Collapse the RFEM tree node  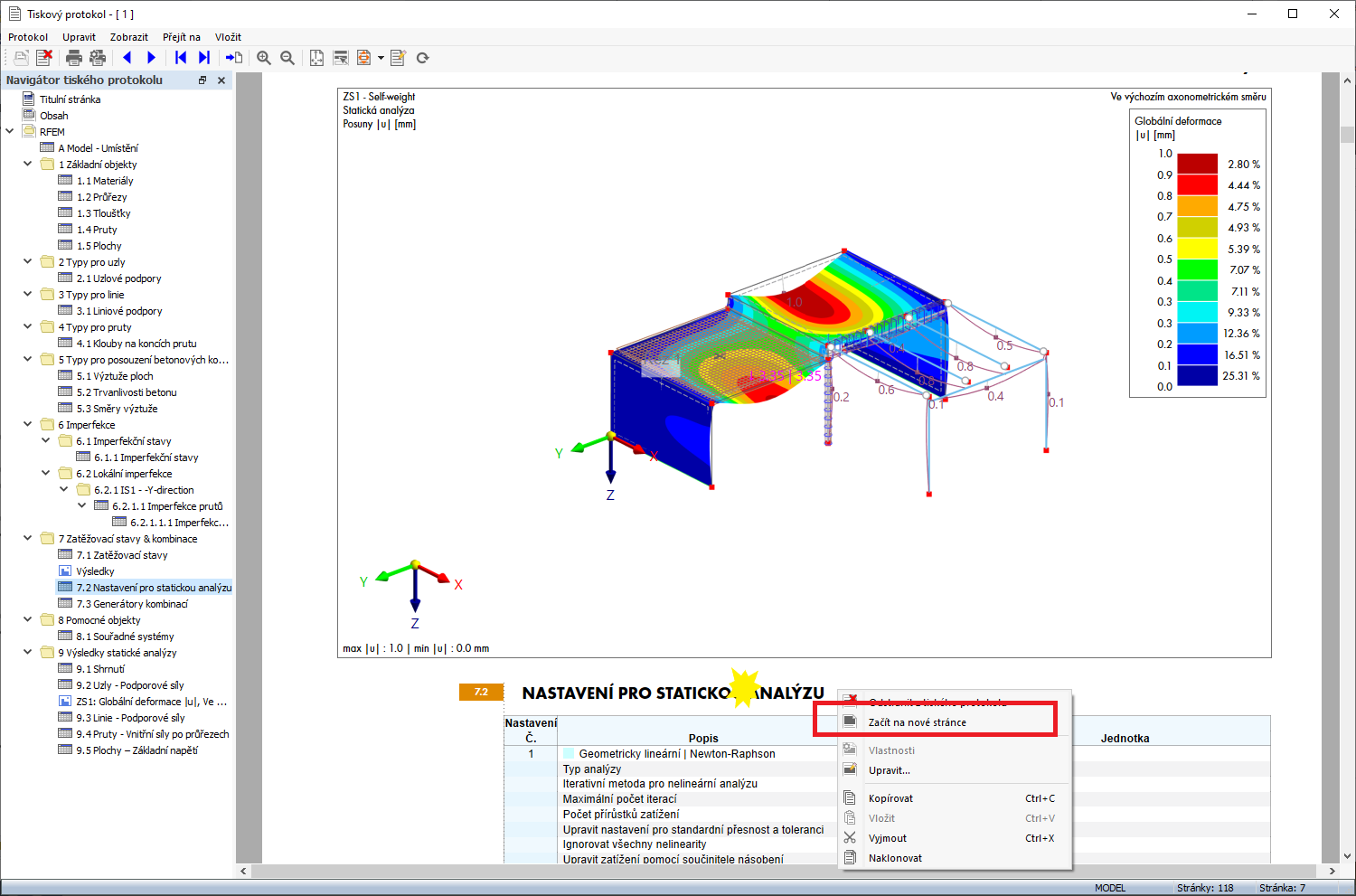click(x=10, y=131)
